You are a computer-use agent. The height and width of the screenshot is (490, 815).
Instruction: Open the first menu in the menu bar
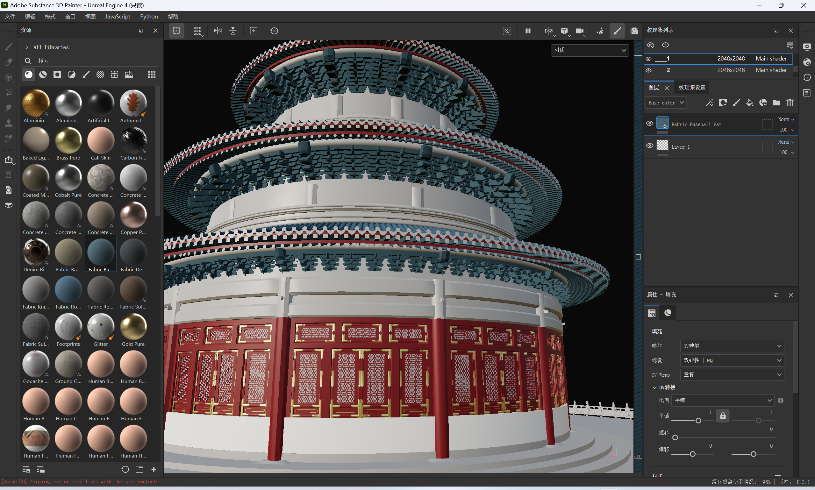click(x=10, y=17)
